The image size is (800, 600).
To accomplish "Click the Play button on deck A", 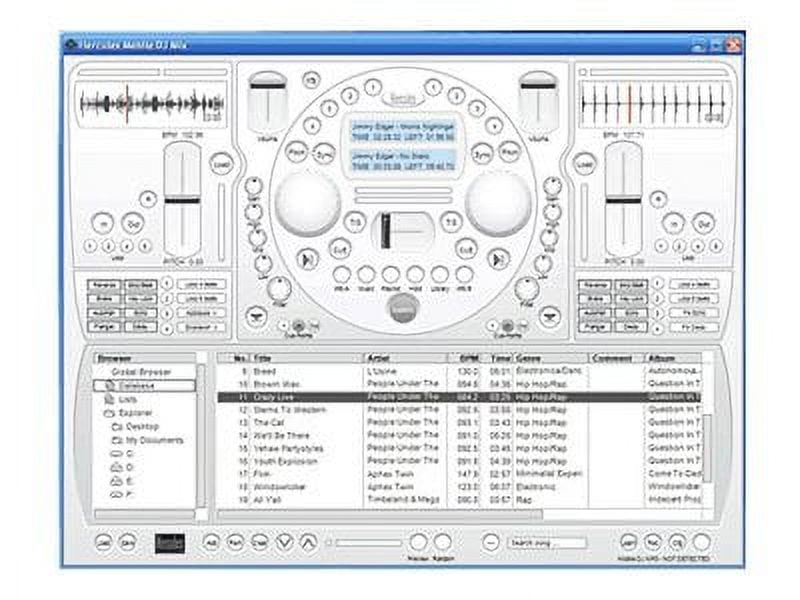I will pos(296,152).
